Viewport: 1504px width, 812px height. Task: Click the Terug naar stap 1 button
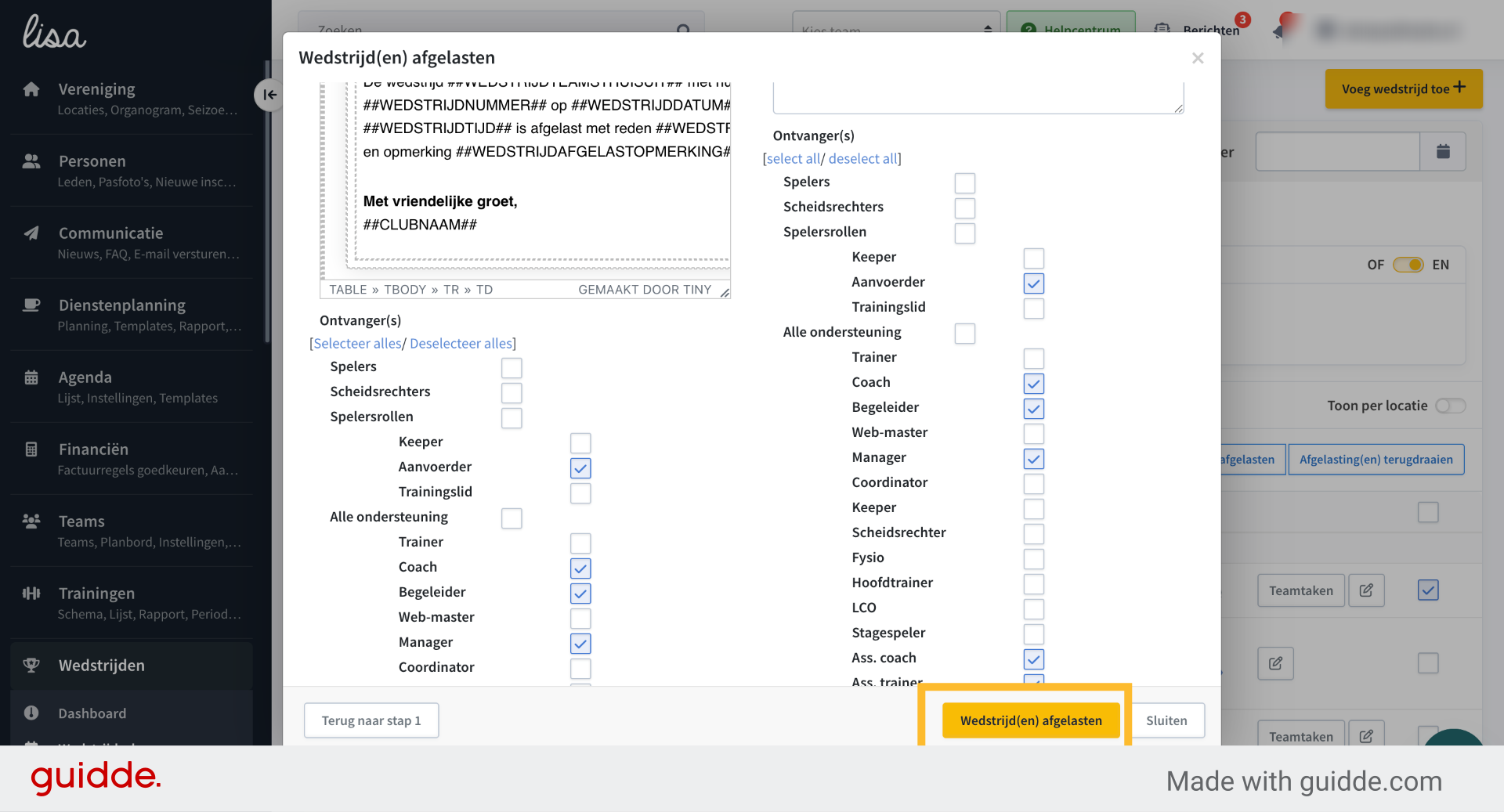pyautogui.click(x=371, y=720)
